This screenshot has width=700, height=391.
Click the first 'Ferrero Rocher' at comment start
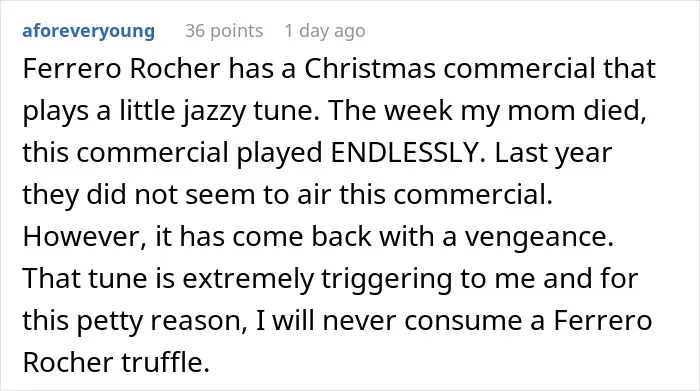(x=121, y=69)
